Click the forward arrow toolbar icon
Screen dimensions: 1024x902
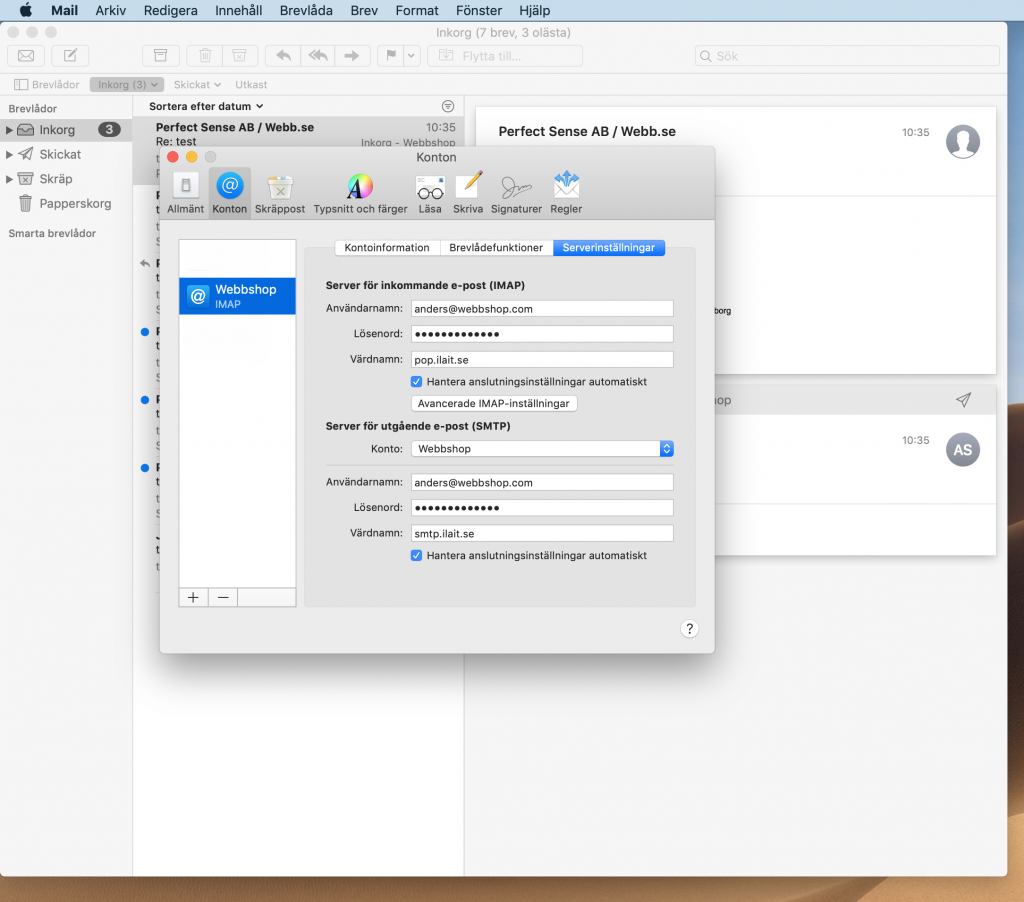[x=353, y=56]
